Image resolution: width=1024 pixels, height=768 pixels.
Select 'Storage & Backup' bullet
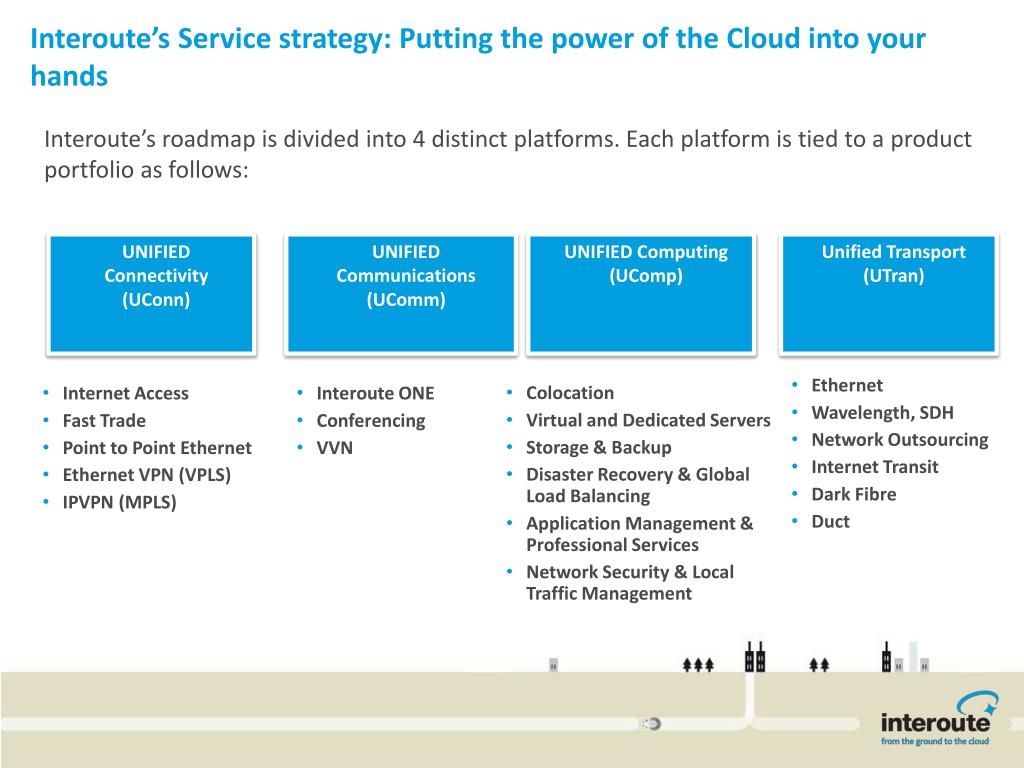[599, 447]
